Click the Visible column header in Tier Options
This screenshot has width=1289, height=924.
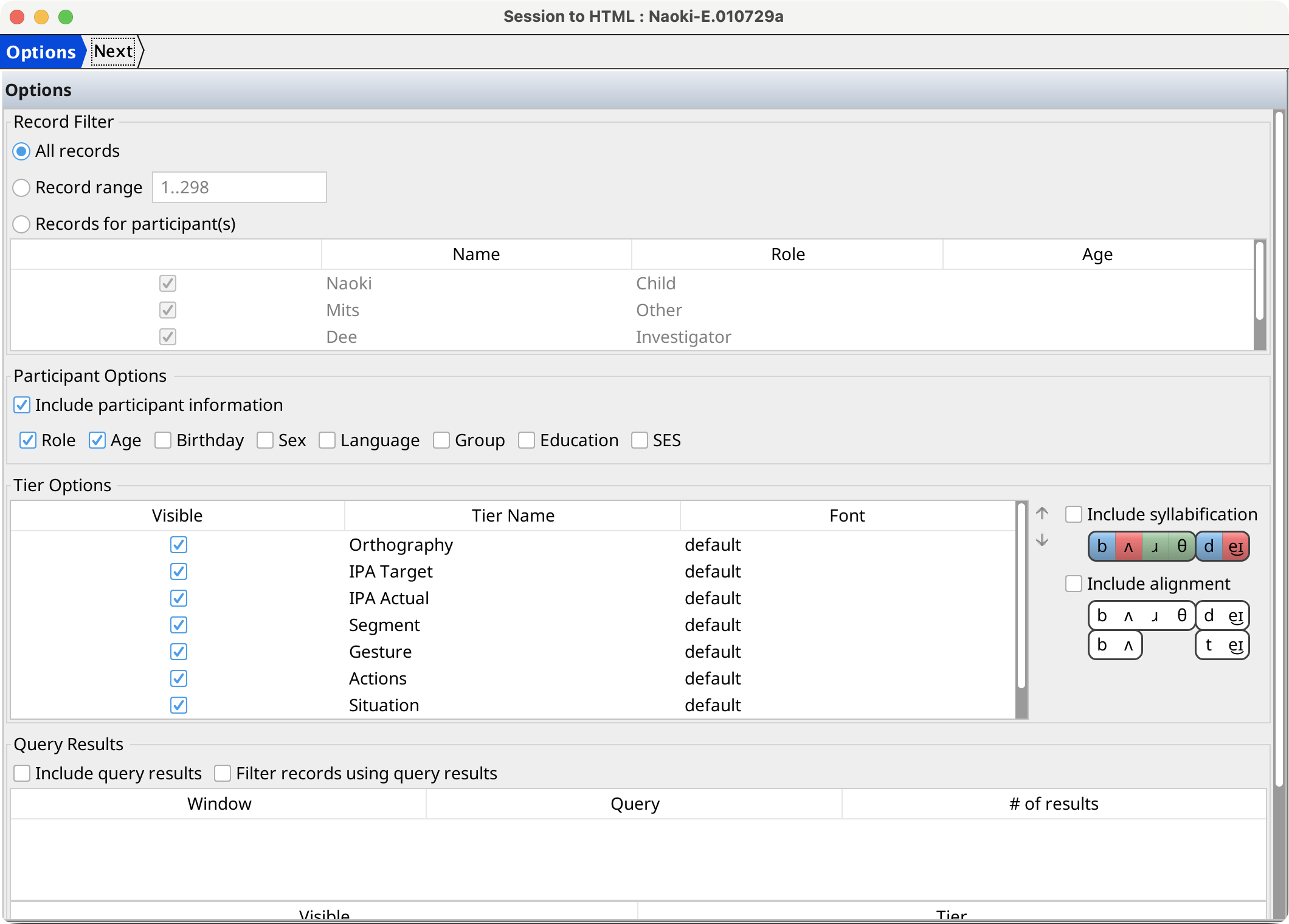(x=177, y=515)
